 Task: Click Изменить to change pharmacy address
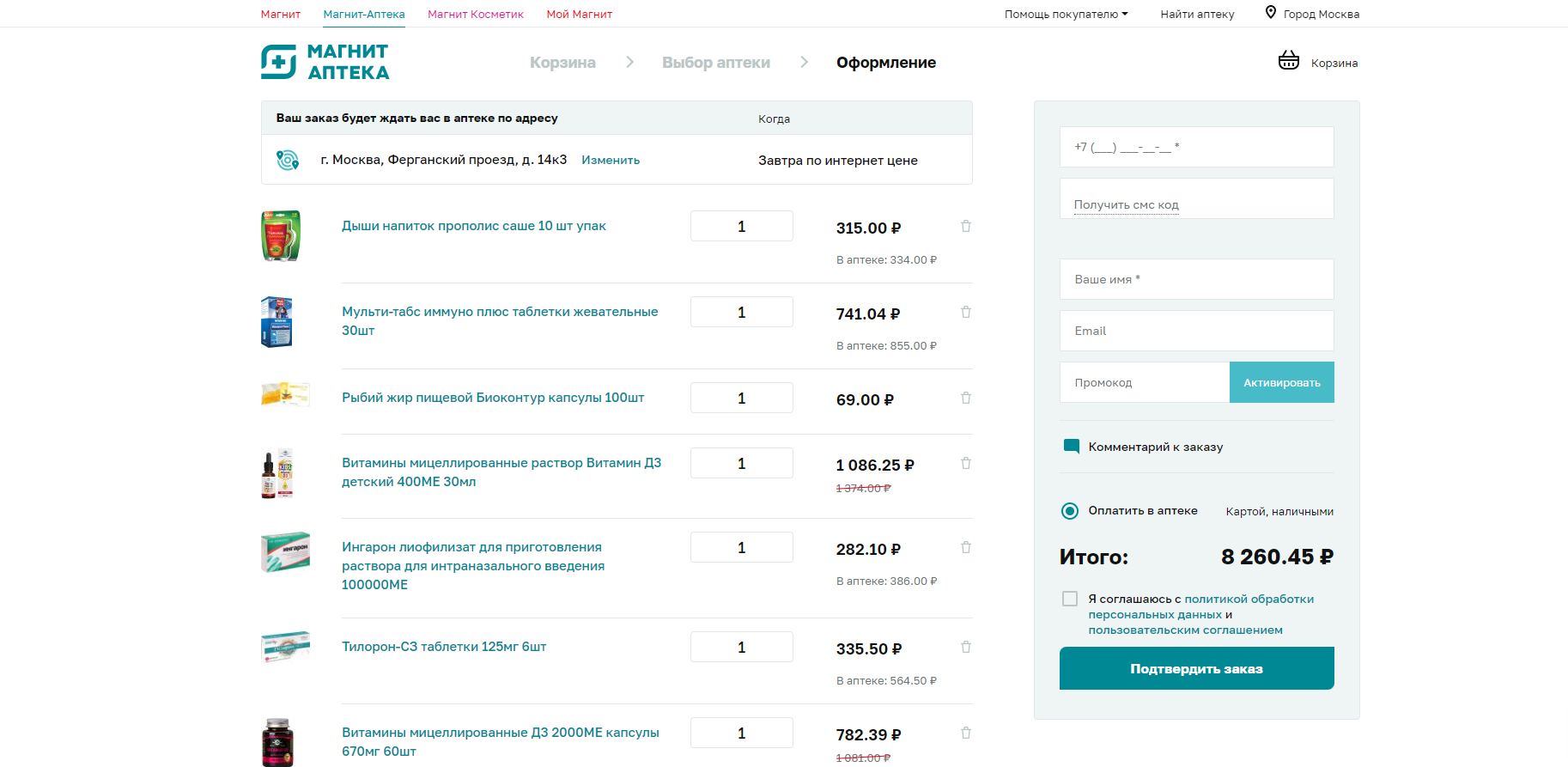[x=611, y=160]
